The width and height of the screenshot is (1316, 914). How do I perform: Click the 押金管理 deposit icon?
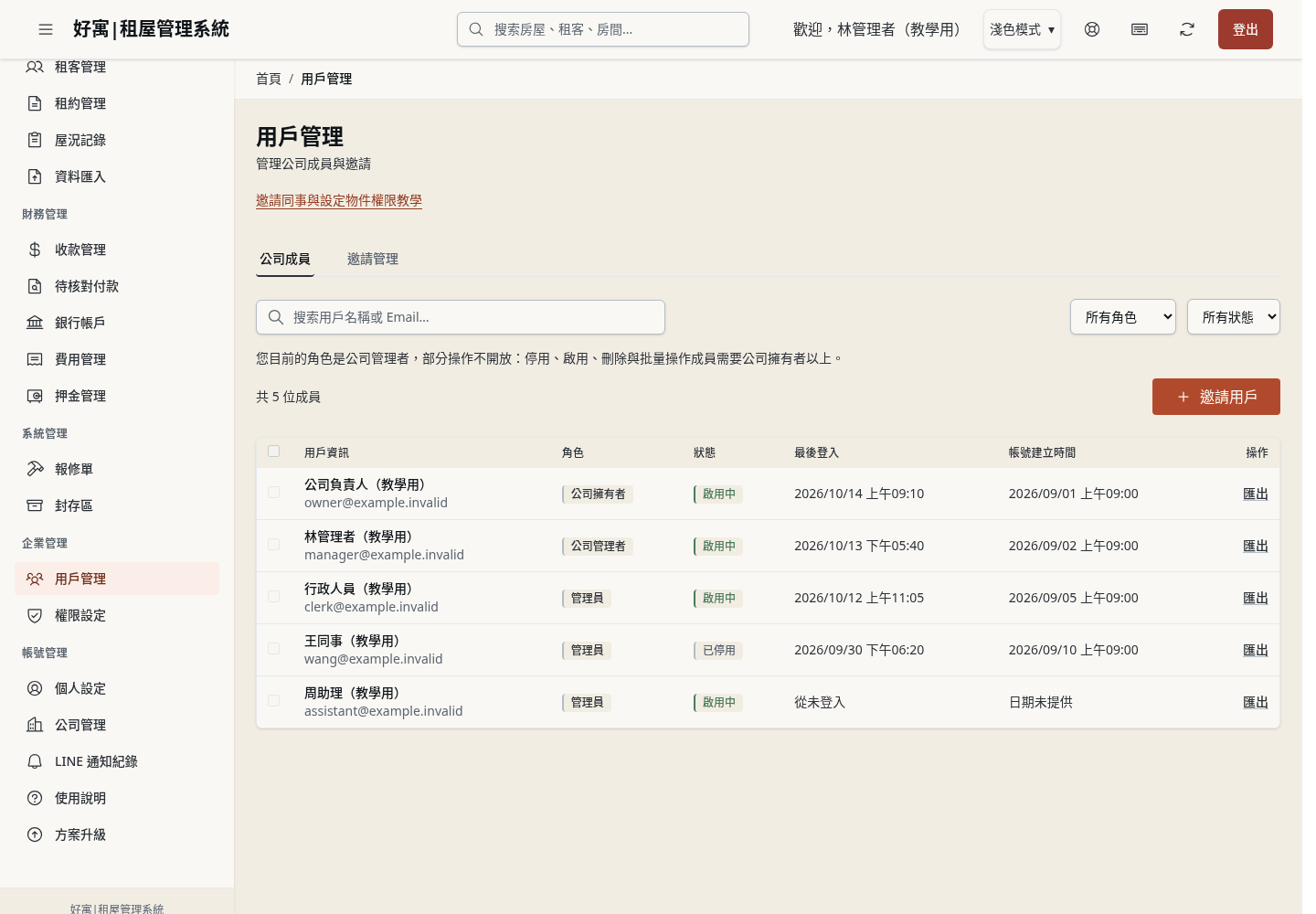[35, 396]
